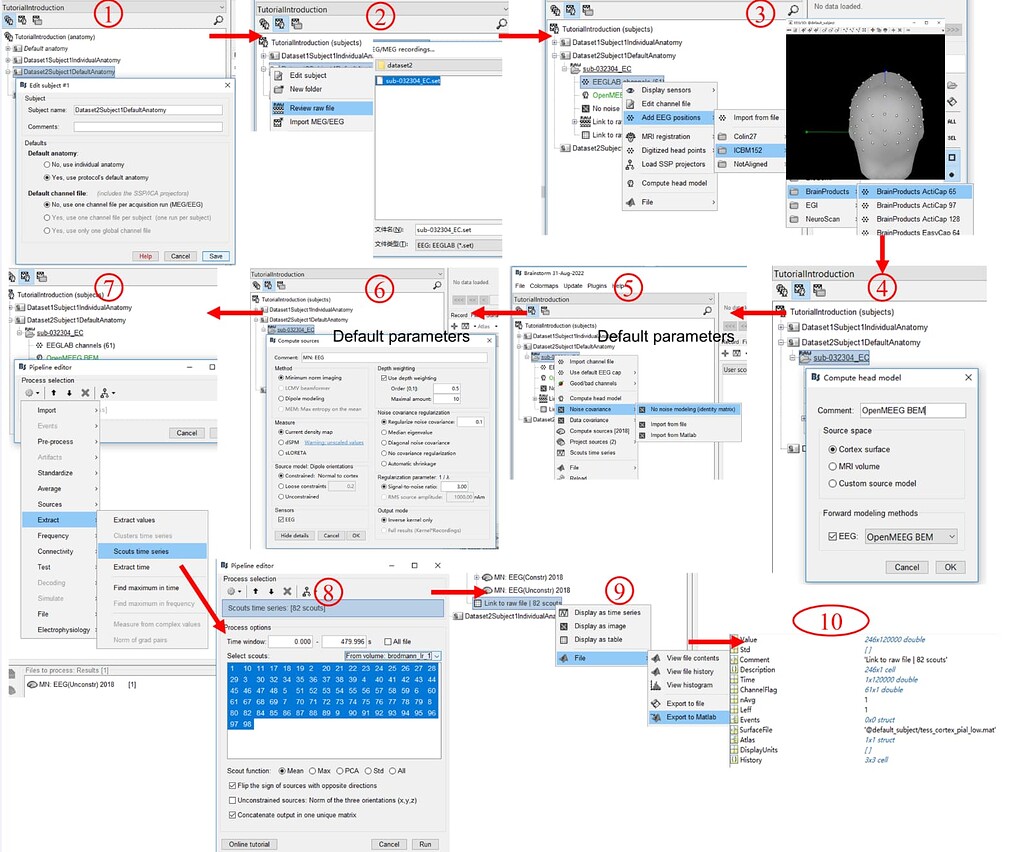Click the Display sensors eye icon
1024x852 pixels.
(631, 90)
